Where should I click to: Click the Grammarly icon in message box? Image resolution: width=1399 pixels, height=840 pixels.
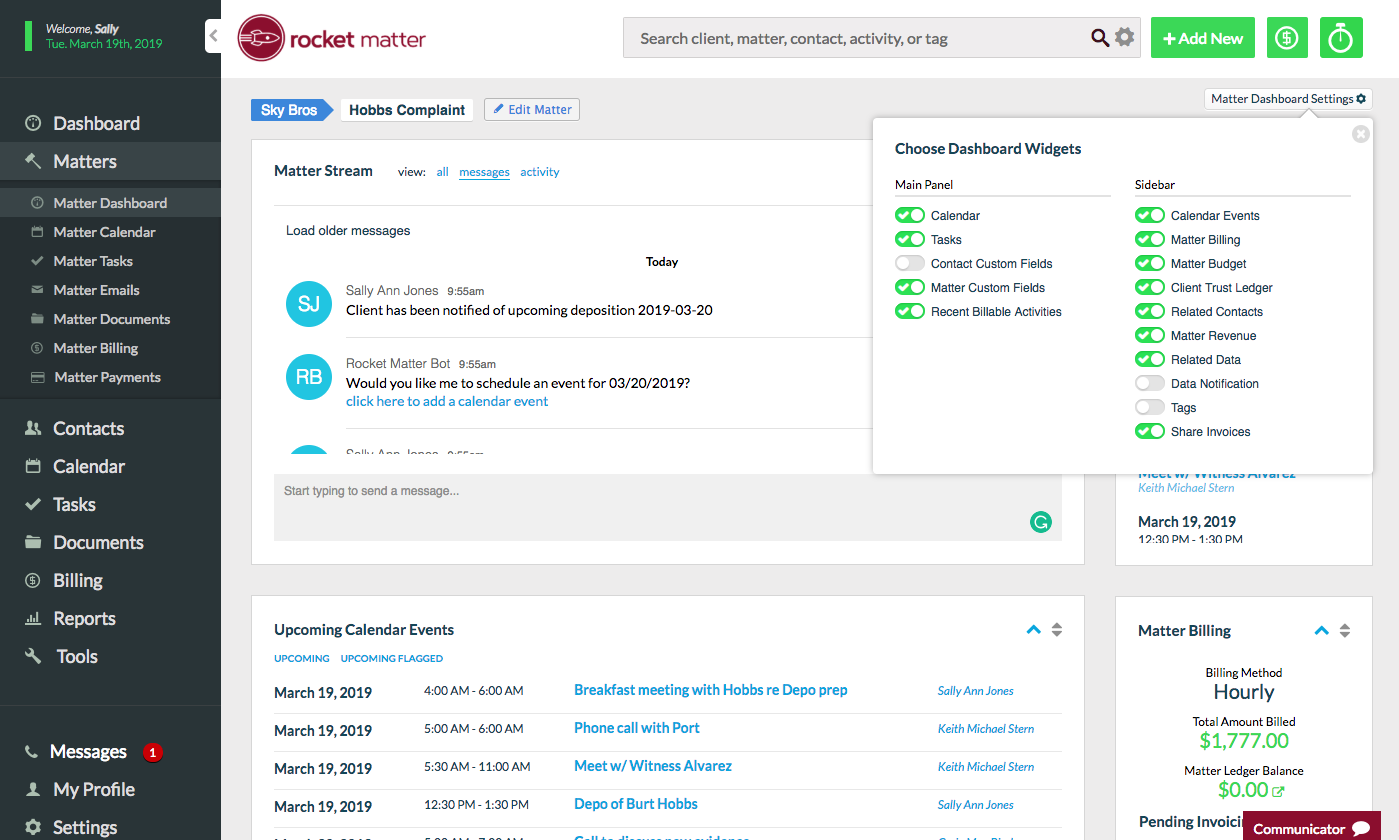pyautogui.click(x=1040, y=522)
